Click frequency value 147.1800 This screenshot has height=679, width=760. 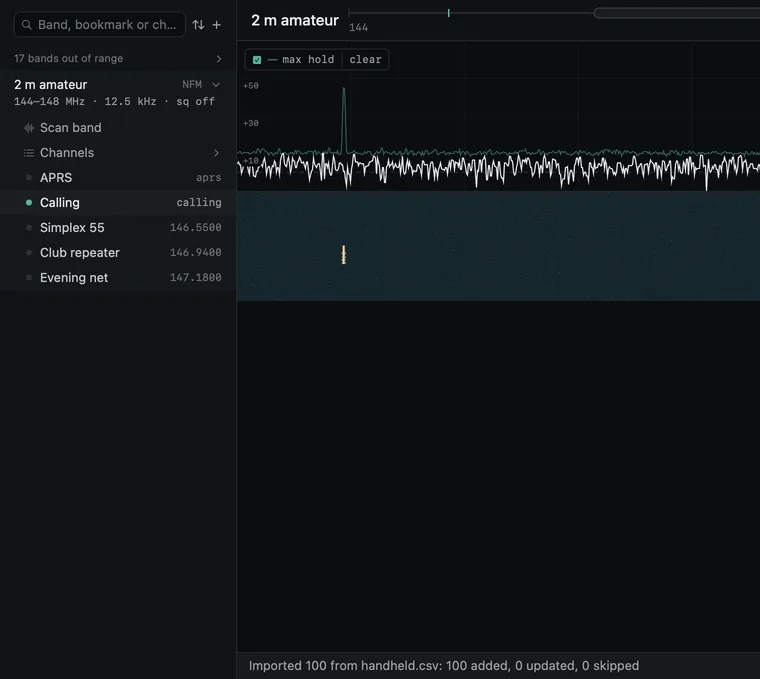tap(196, 277)
